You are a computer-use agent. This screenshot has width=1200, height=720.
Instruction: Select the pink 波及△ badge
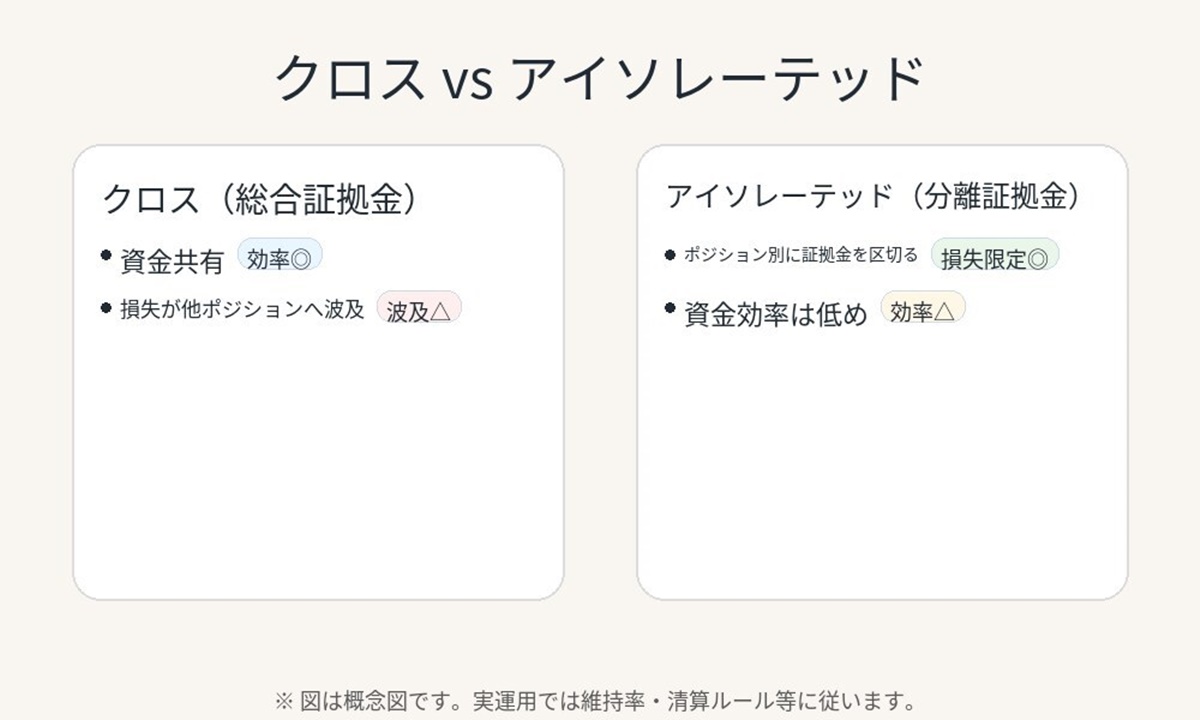(419, 309)
